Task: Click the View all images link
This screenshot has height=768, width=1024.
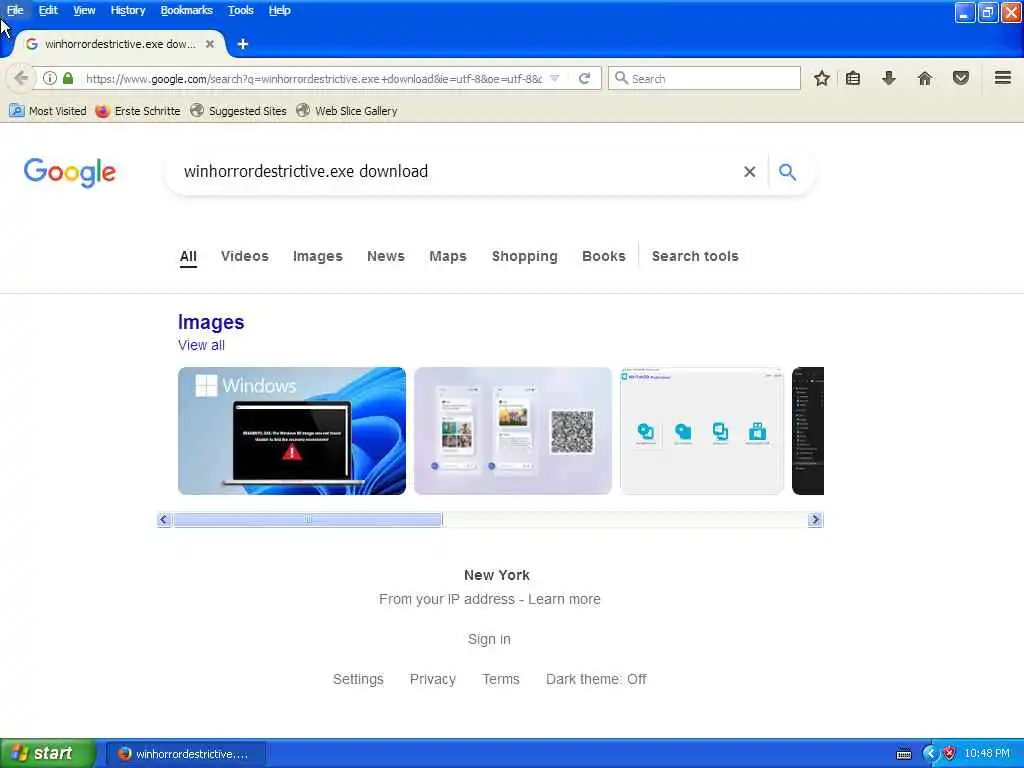Action: (201, 345)
